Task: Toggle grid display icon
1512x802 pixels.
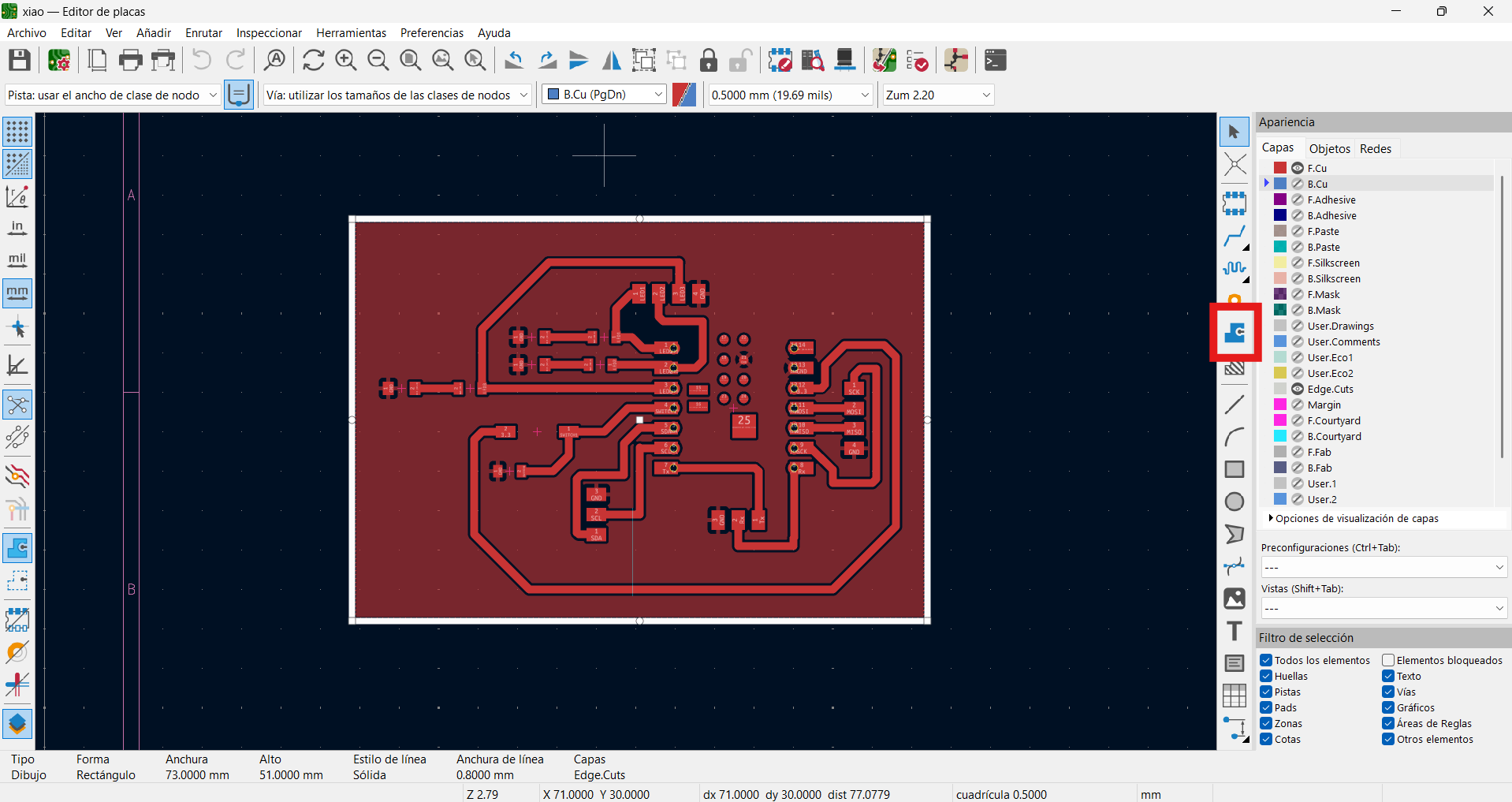Action: (17, 132)
